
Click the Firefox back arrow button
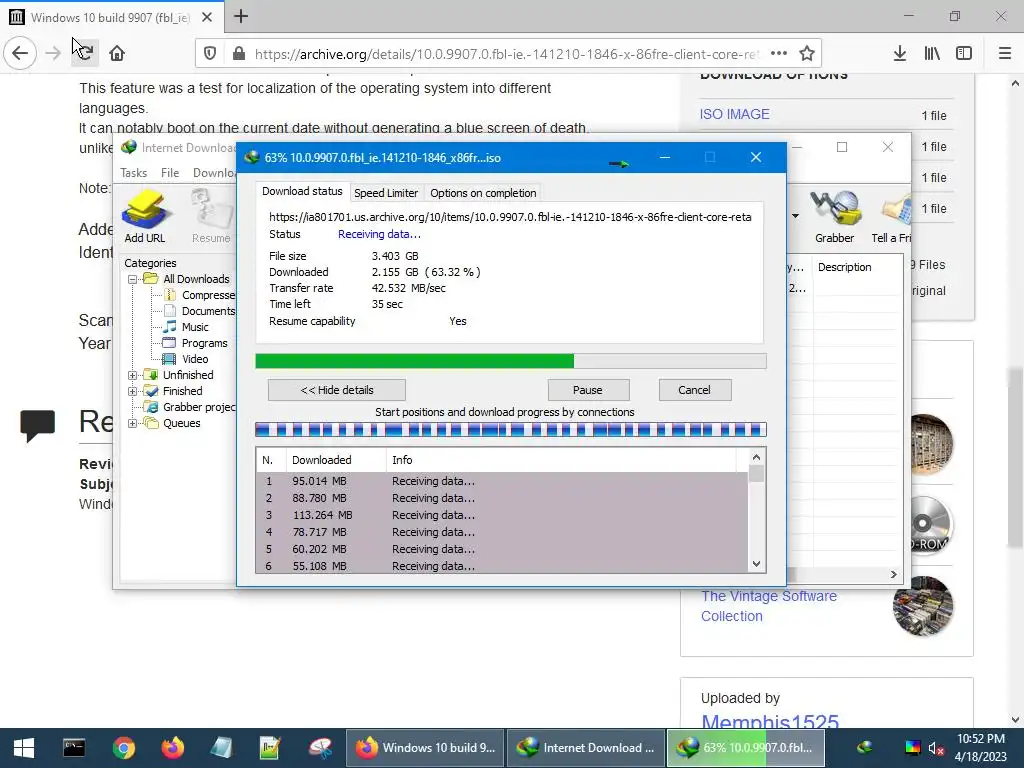coord(20,53)
